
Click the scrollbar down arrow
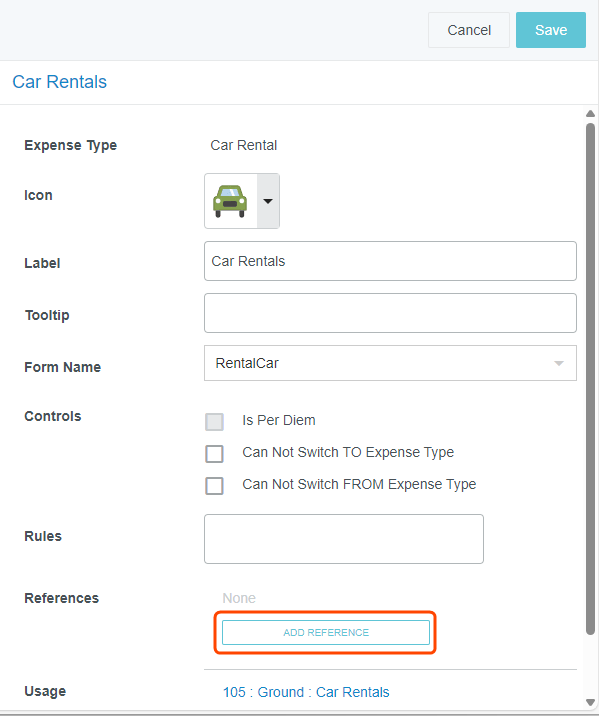(x=590, y=702)
